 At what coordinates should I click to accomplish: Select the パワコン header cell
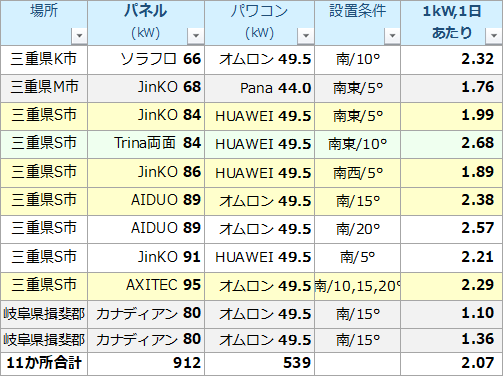pyautogui.click(x=260, y=23)
